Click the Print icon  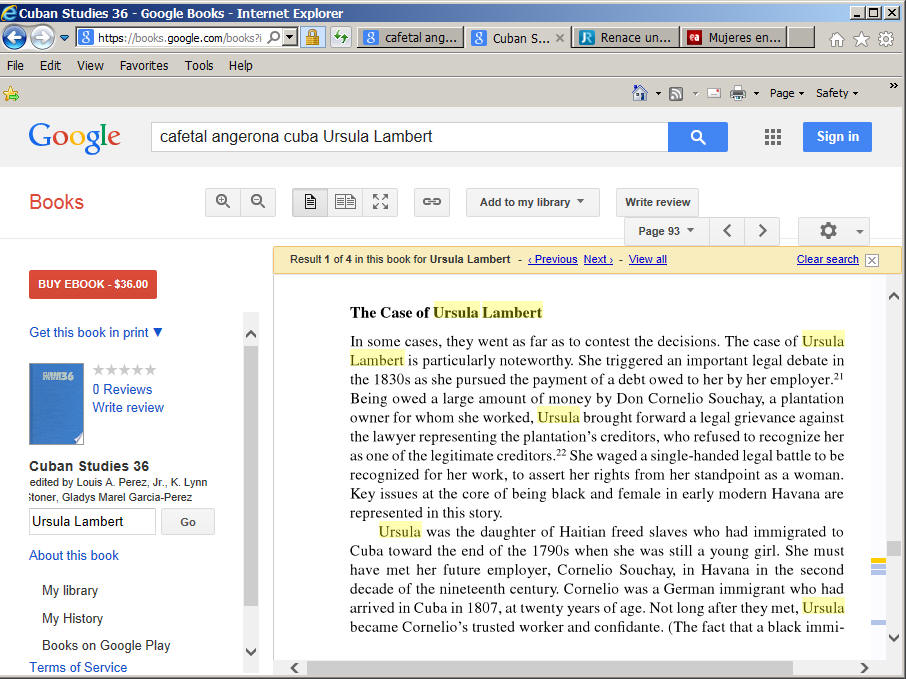[x=738, y=93]
